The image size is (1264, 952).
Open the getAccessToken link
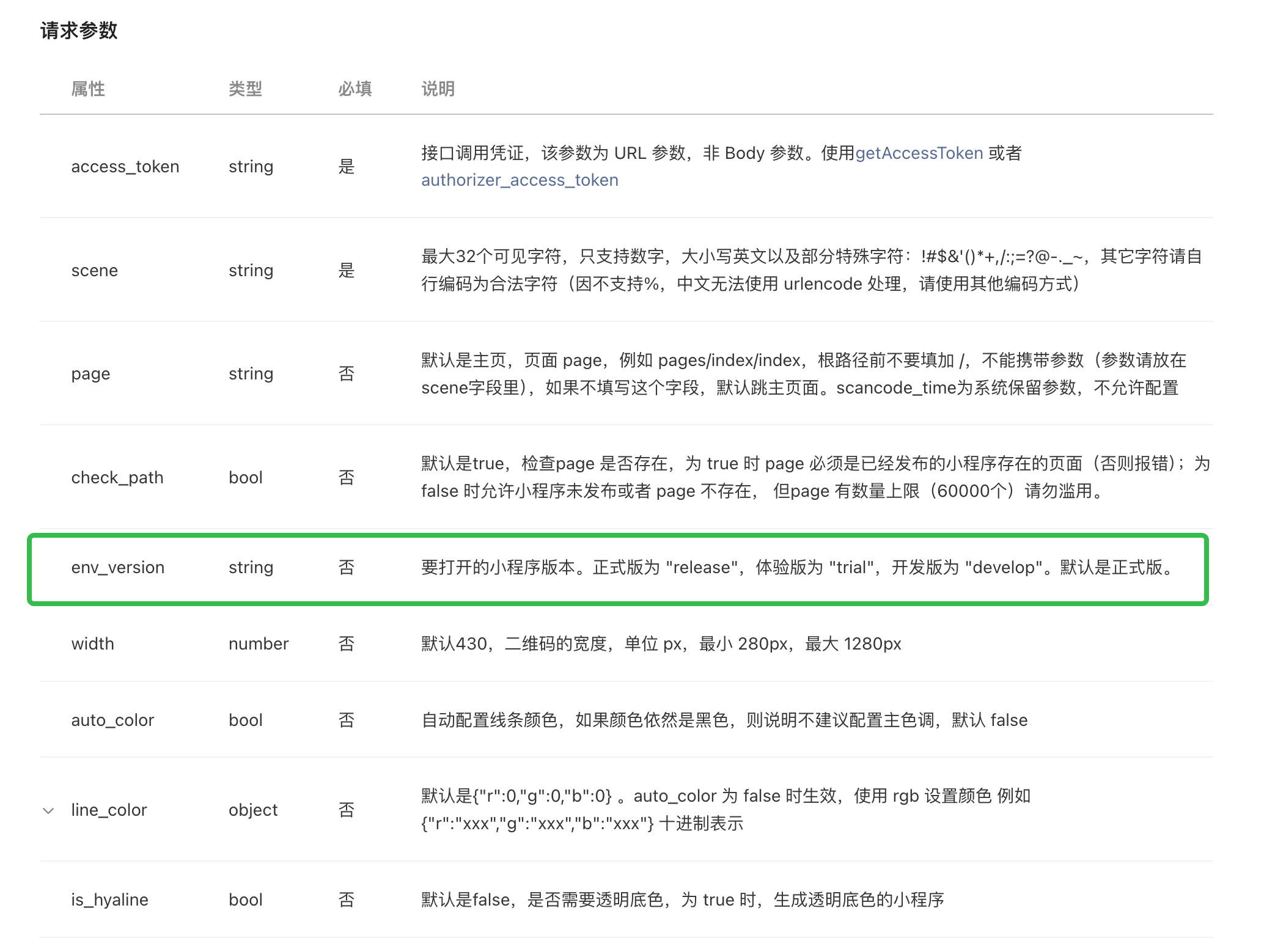point(919,153)
